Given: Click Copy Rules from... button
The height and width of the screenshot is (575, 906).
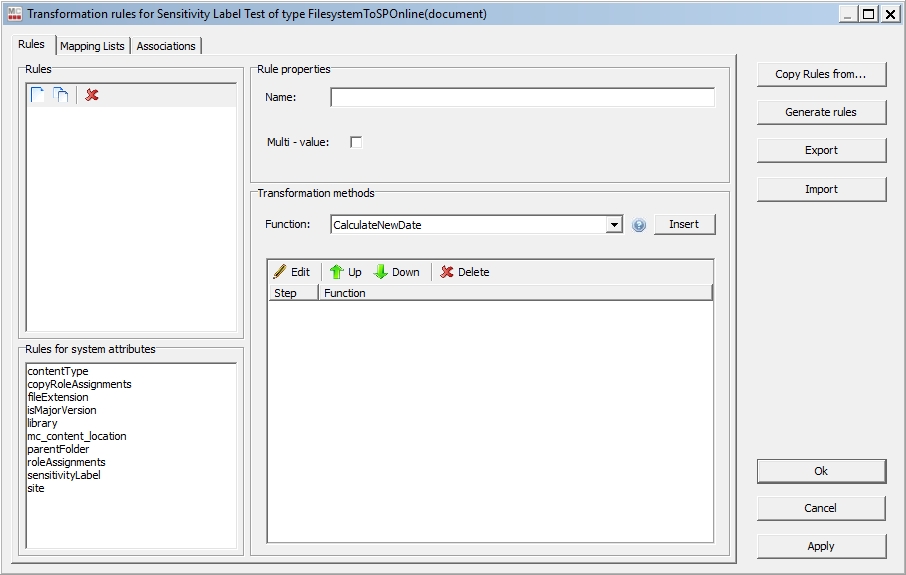Looking at the screenshot, I should pyautogui.click(x=821, y=74).
